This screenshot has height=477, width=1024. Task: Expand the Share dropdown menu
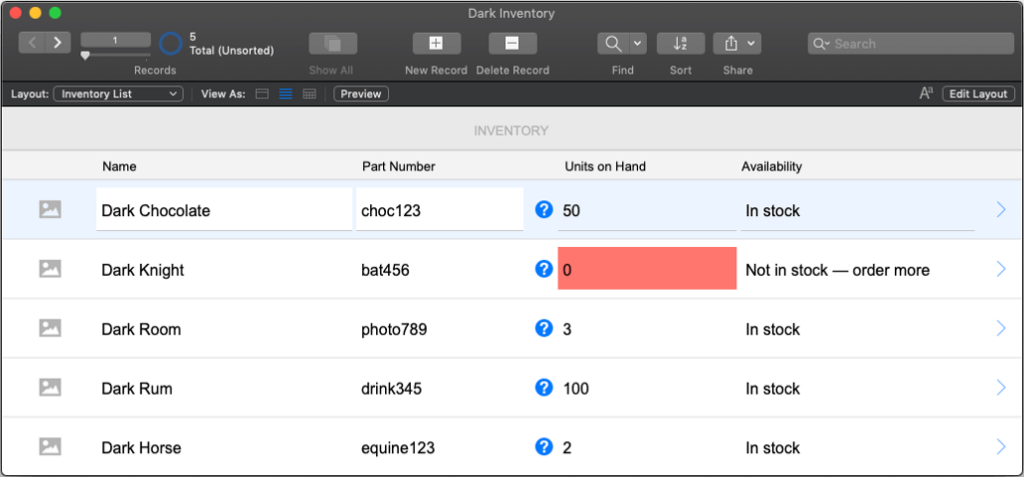pyautogui.click(x=751, y=43)
